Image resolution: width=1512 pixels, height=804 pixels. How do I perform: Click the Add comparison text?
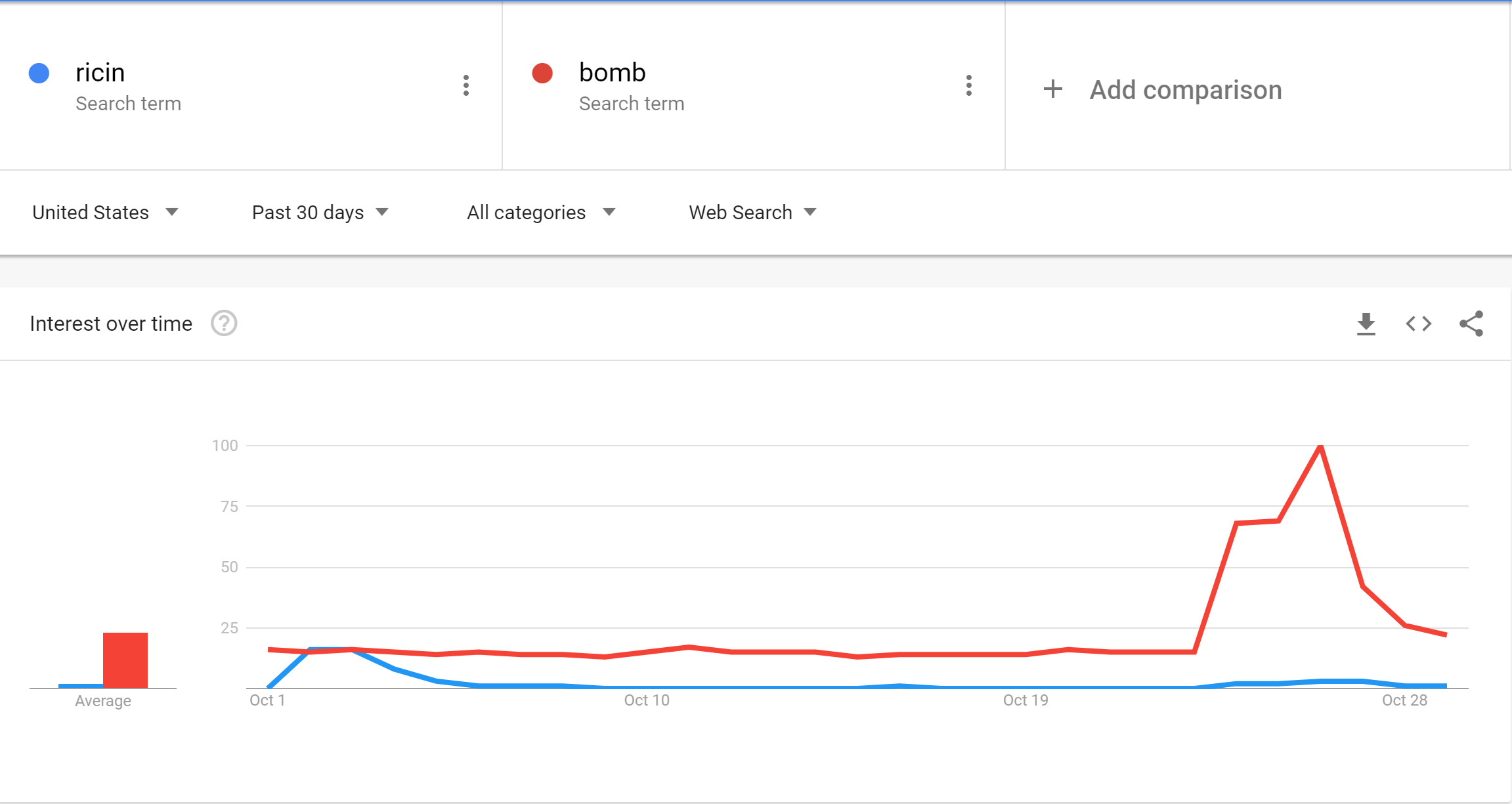tap(1185, 90)
